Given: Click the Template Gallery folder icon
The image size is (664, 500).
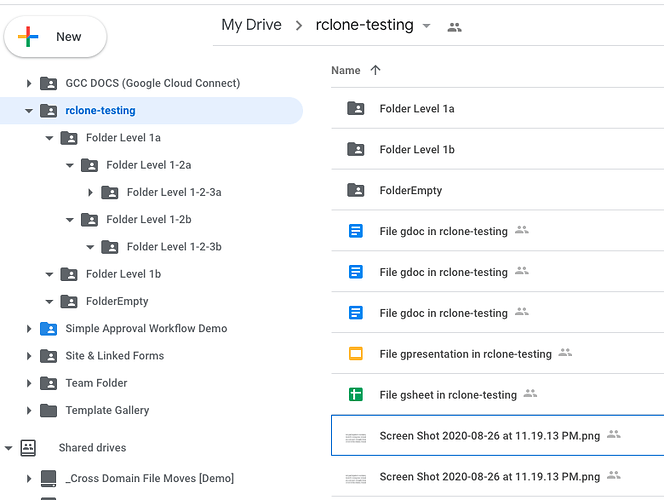Looking at the screenshot, I should pyautogui.click(x=49, y=410).
